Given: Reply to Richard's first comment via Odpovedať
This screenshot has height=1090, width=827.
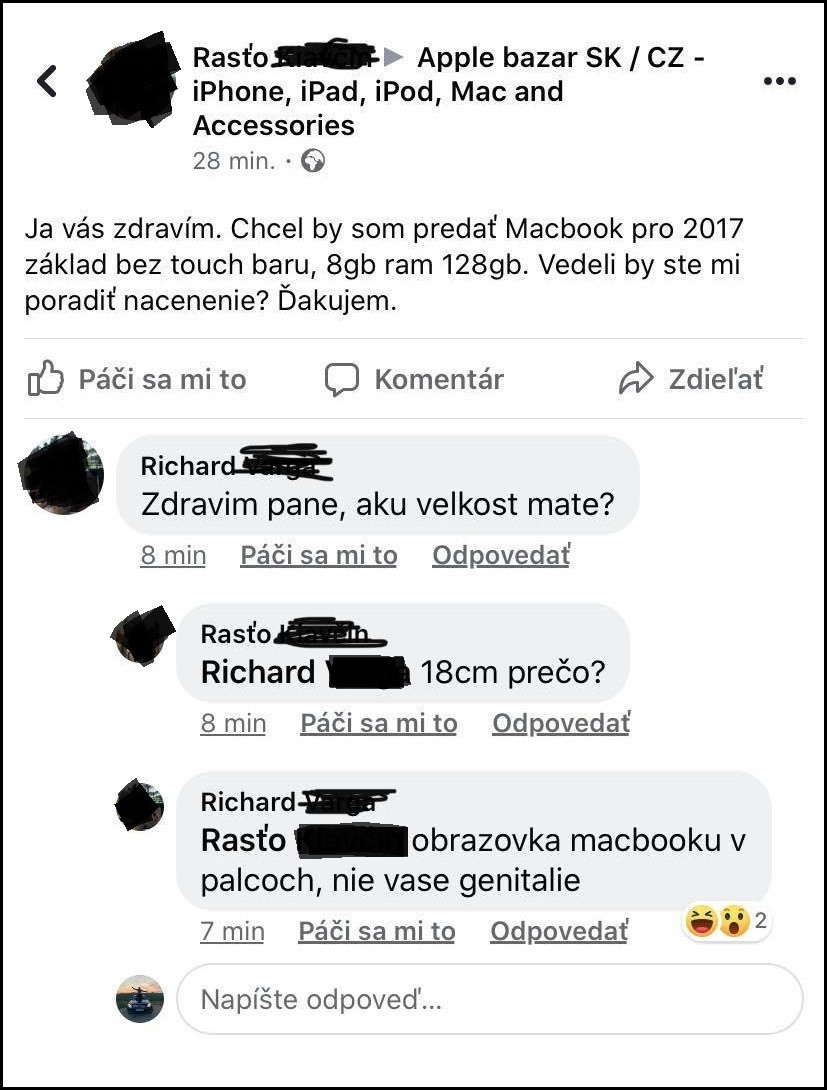Looking at the screenshot, I should point(501,555).
